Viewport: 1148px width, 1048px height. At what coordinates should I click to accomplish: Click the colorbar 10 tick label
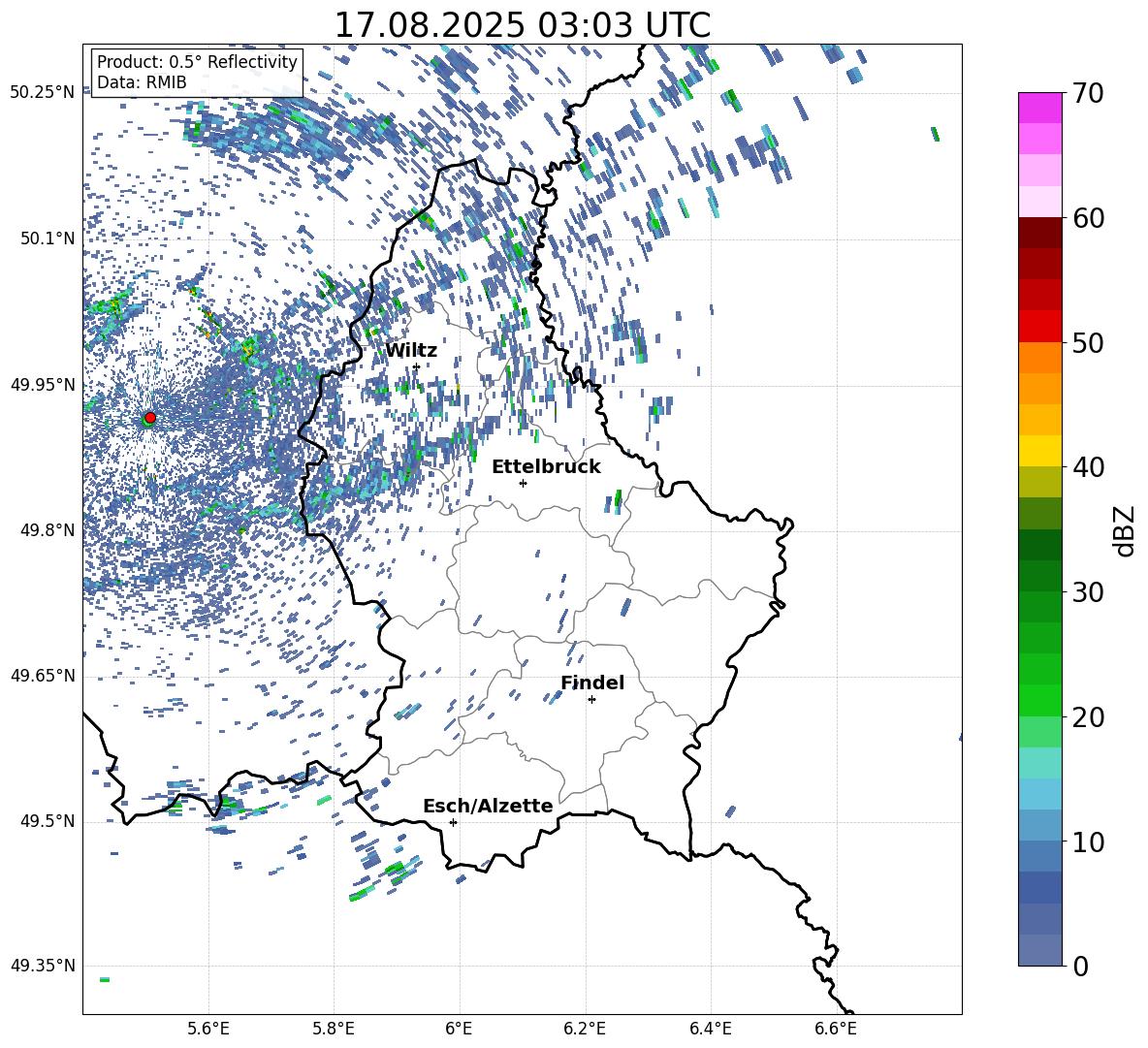[x=1088, y=842]
